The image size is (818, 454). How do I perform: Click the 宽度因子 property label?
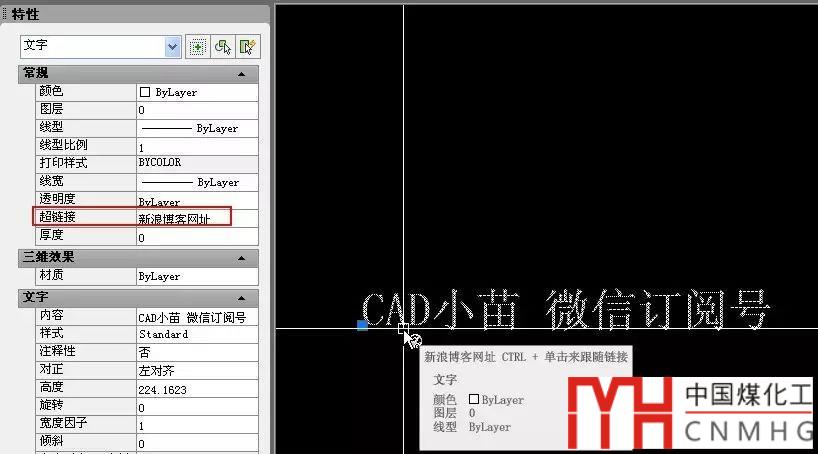tap(64, 423)
